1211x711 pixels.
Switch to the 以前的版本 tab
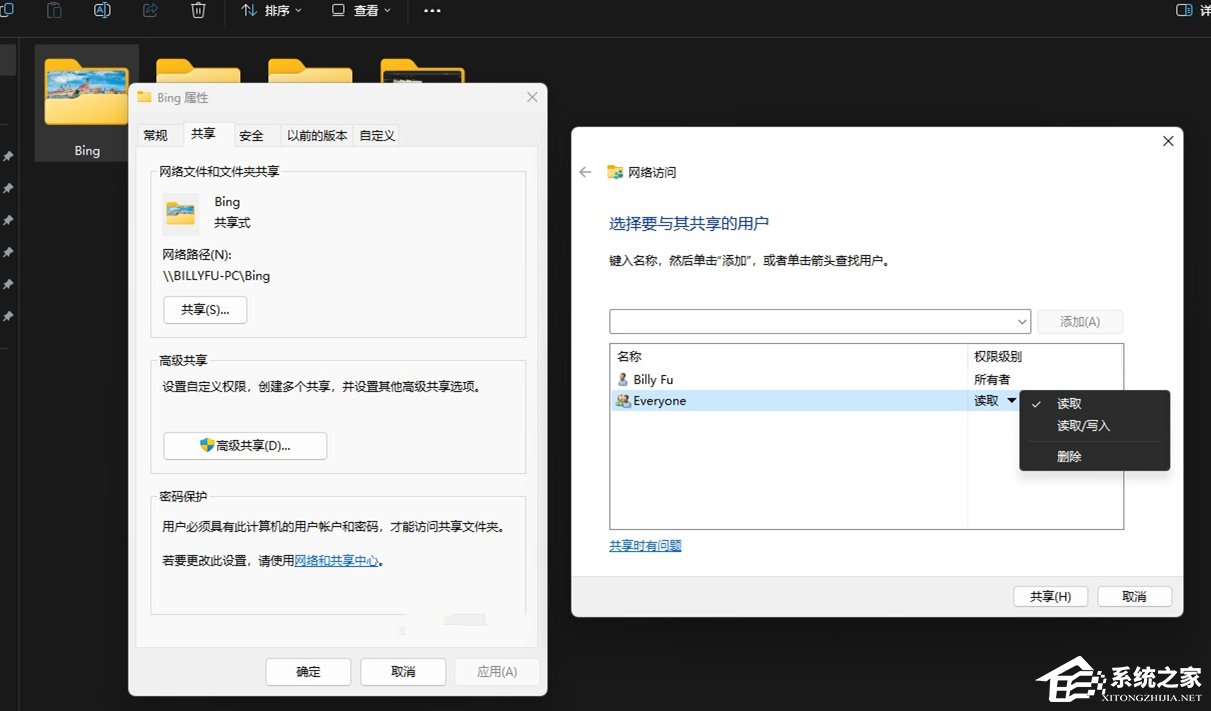click(x=316, y=134)
